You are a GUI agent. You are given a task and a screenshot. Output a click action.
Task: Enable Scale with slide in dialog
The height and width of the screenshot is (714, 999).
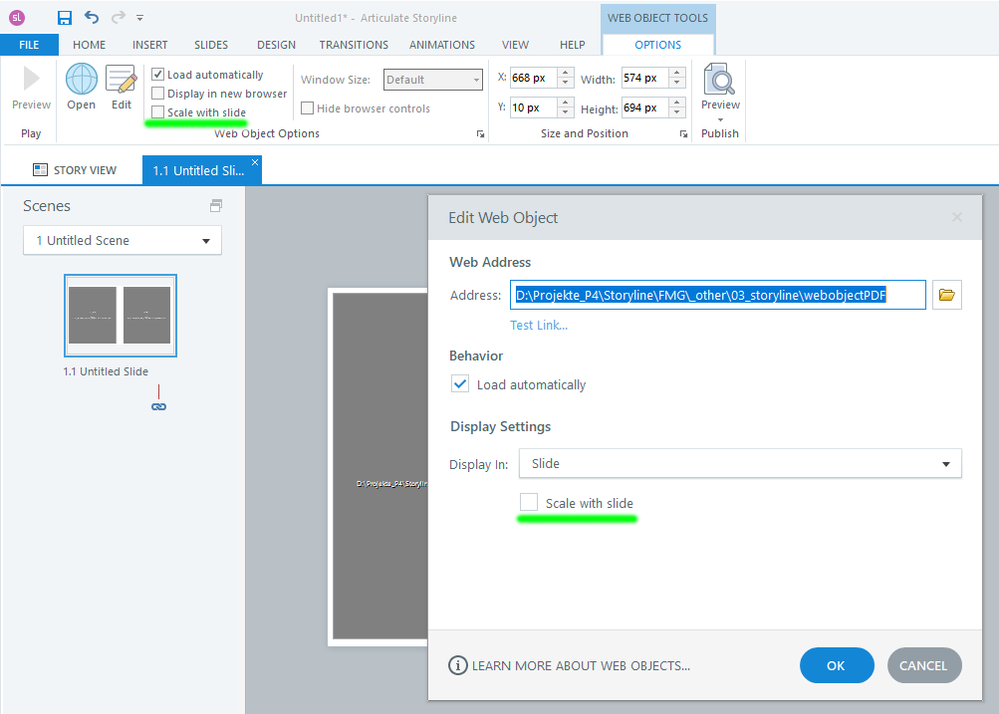[x=529, y=502]
